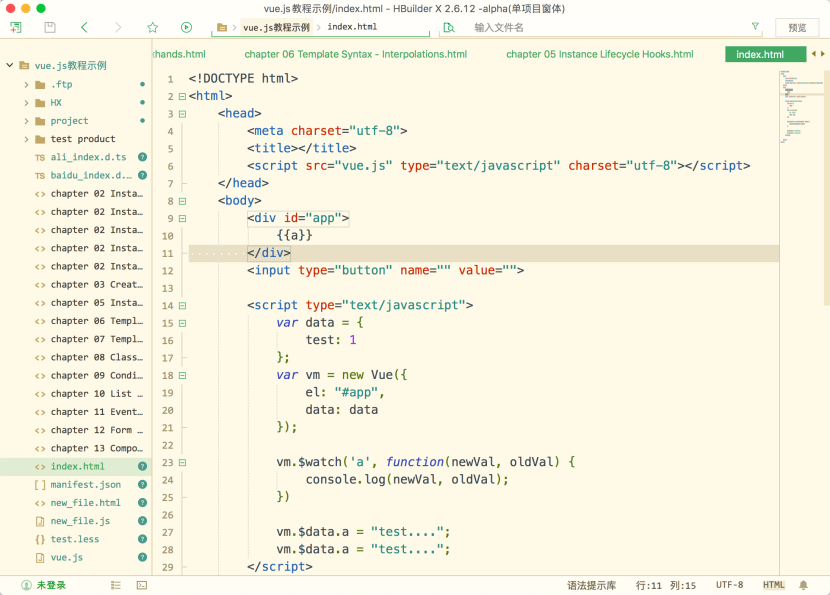The width and height of the screenshot is (830, 595).
Task: Click the code minimap preview
Action: coord(801,106)
